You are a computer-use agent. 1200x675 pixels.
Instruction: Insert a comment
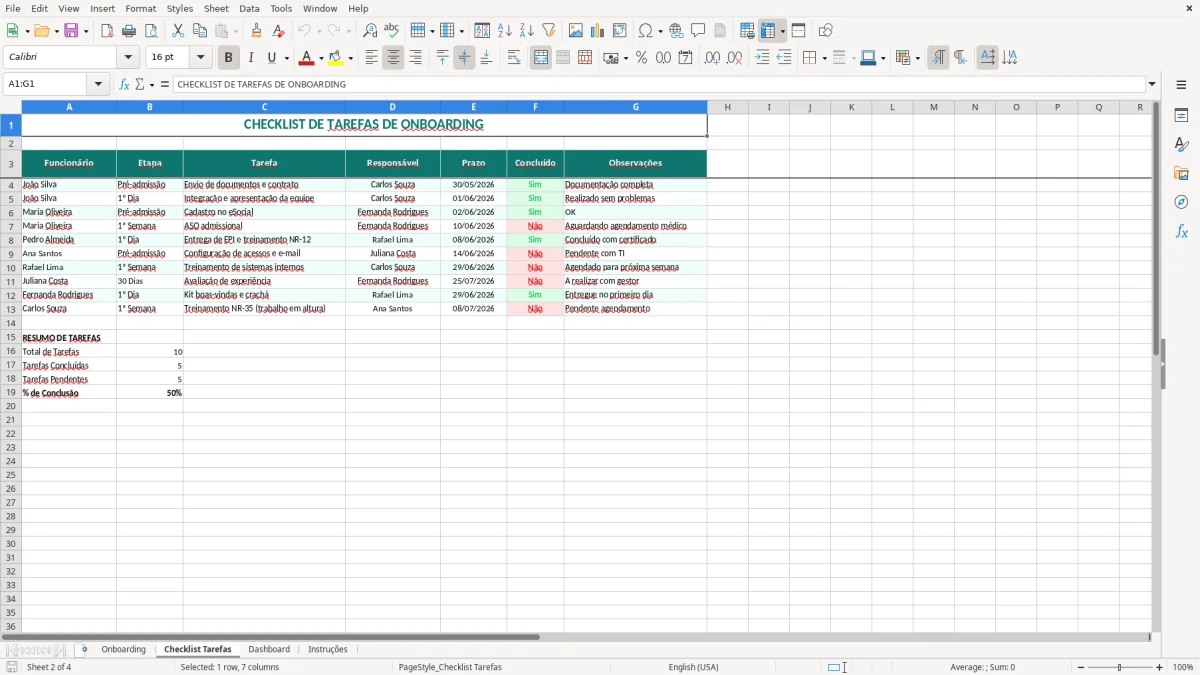click(x=698, y=31)
